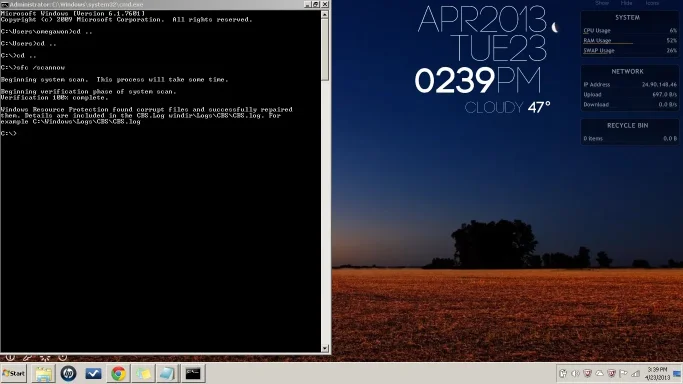Click the Hide link above System widget
The width and height of the screenshot is (683, 384).
(626, 3)
